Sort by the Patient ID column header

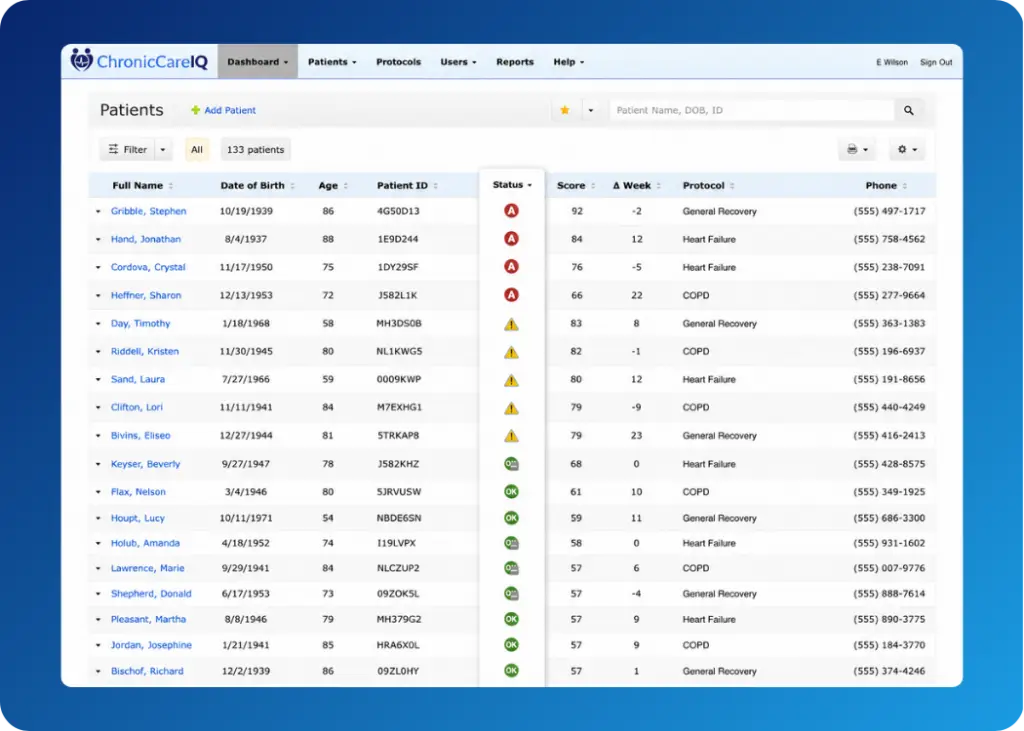click(x=407, y=186)
